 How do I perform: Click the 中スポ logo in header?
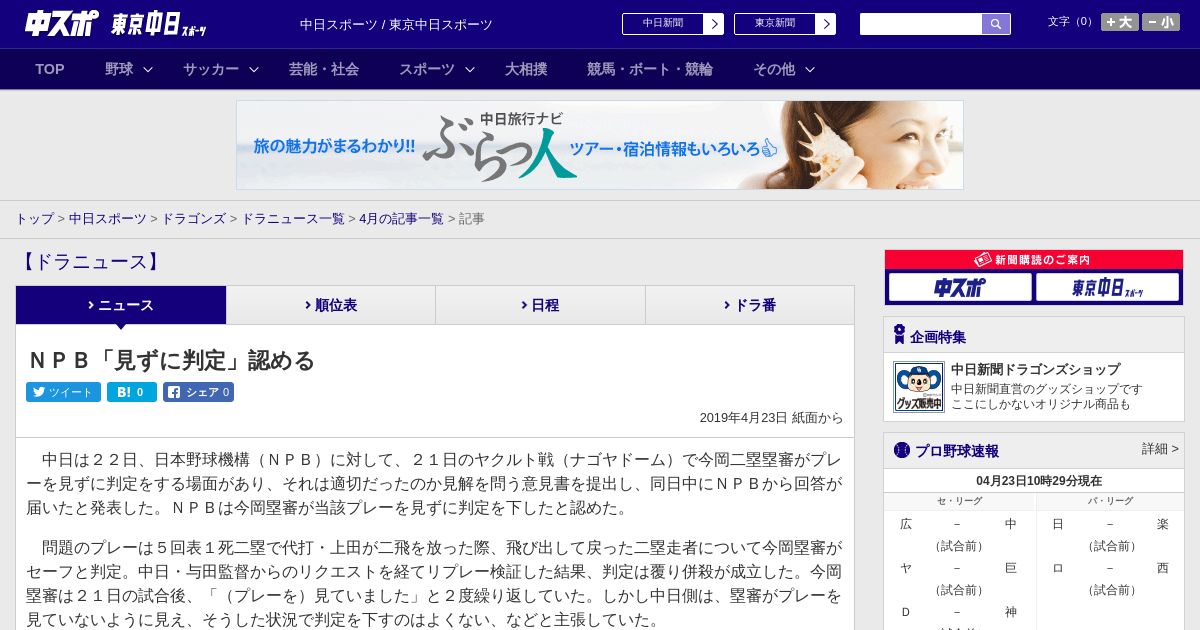pyautogui.click(x=62, y=23)
